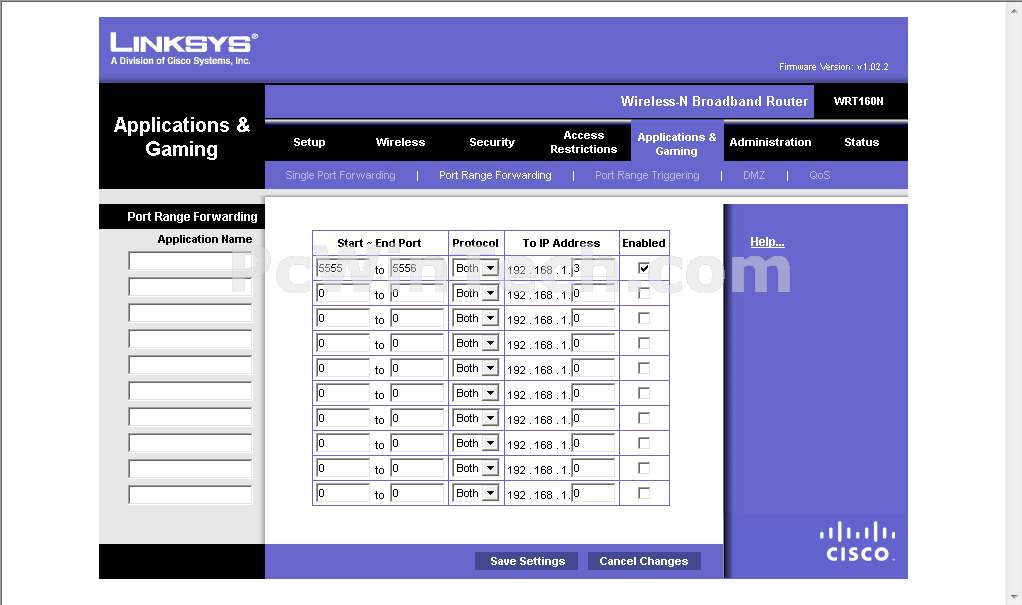Image resolution: width=1022 pixels, height=605 pixels.
Task: Select Port Range Forwarding subtab
Action: (495, 175)
